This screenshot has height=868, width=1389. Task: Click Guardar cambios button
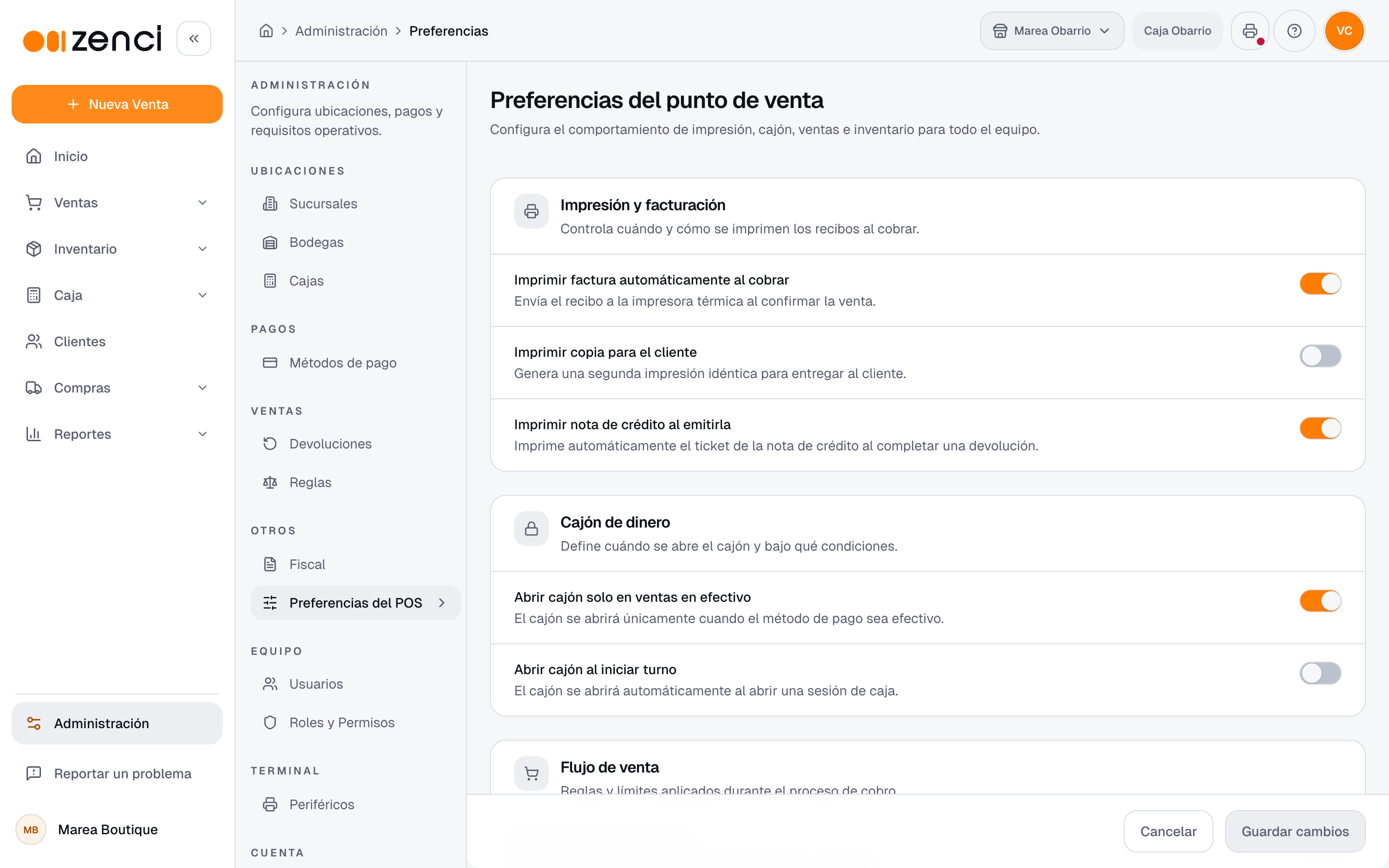point(1295,831)
